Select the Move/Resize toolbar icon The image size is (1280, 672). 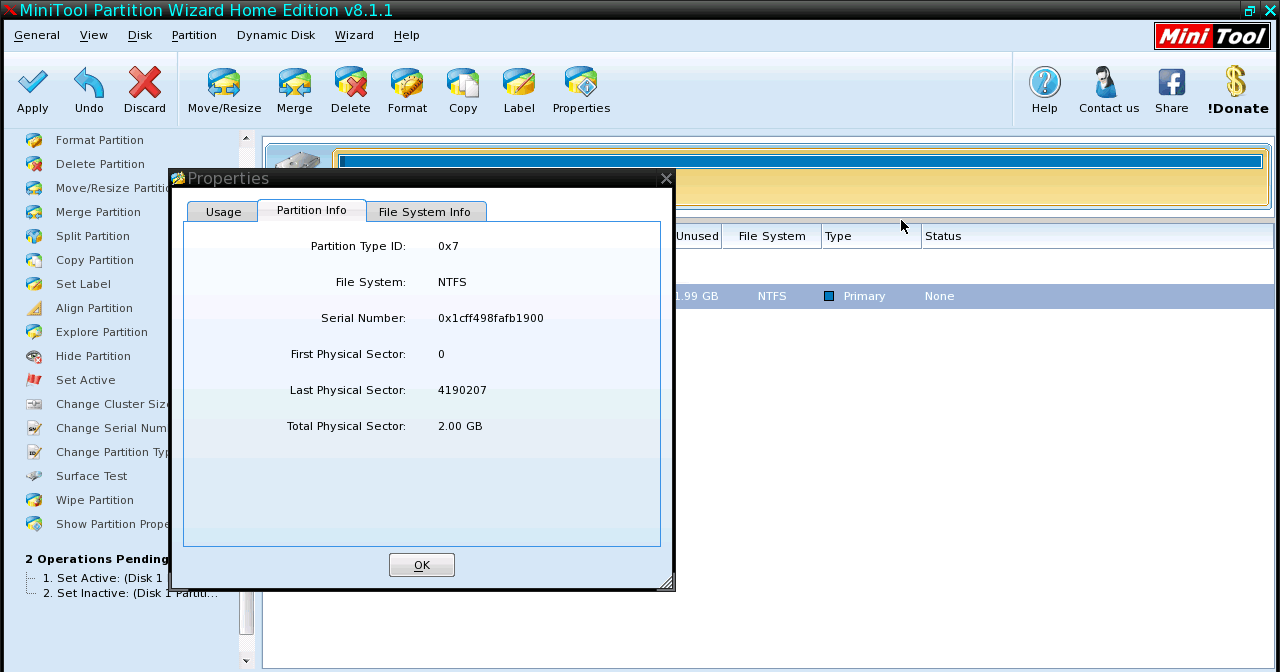click(224, 83)
